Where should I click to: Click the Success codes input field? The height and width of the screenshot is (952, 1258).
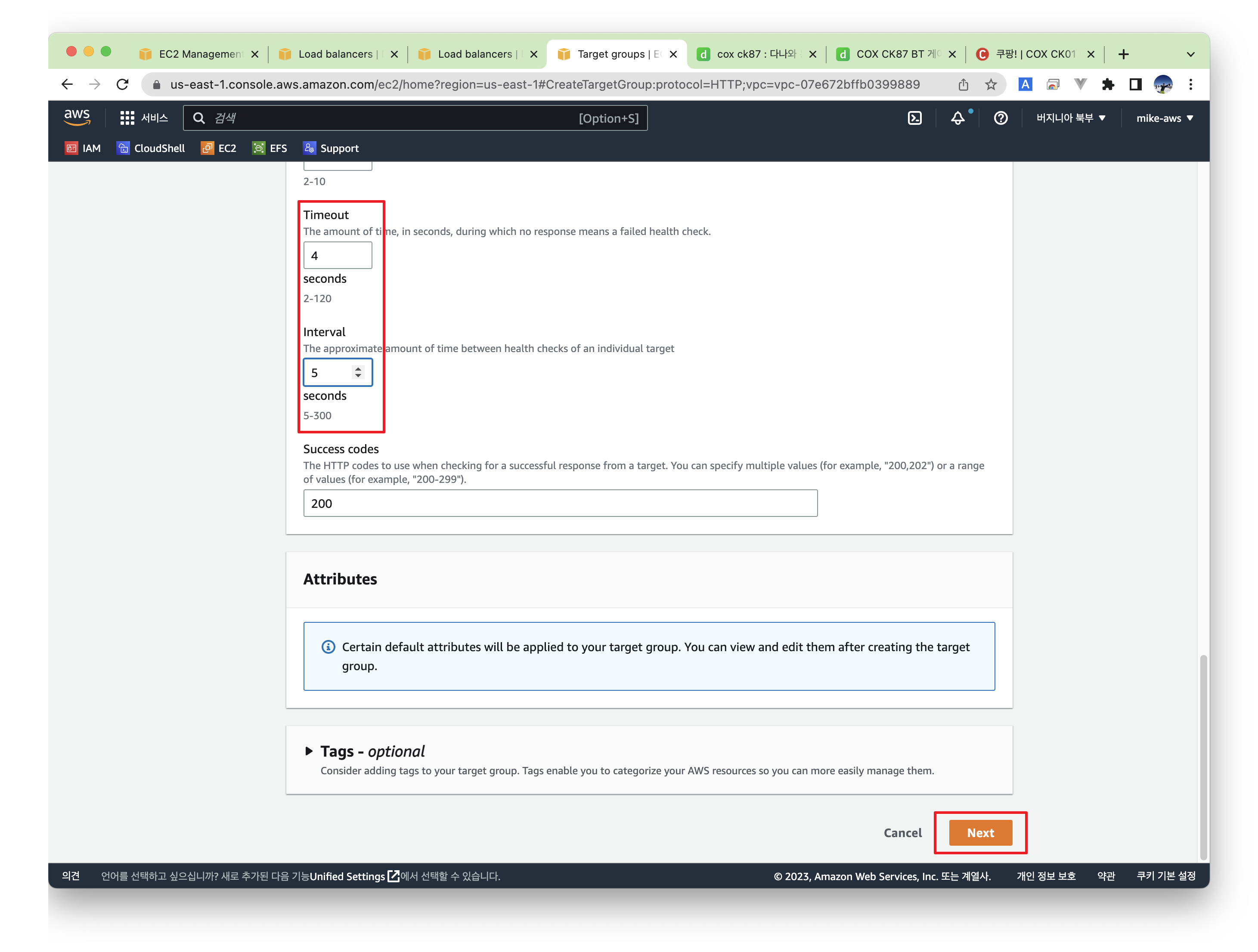click(x=560, y=504)
